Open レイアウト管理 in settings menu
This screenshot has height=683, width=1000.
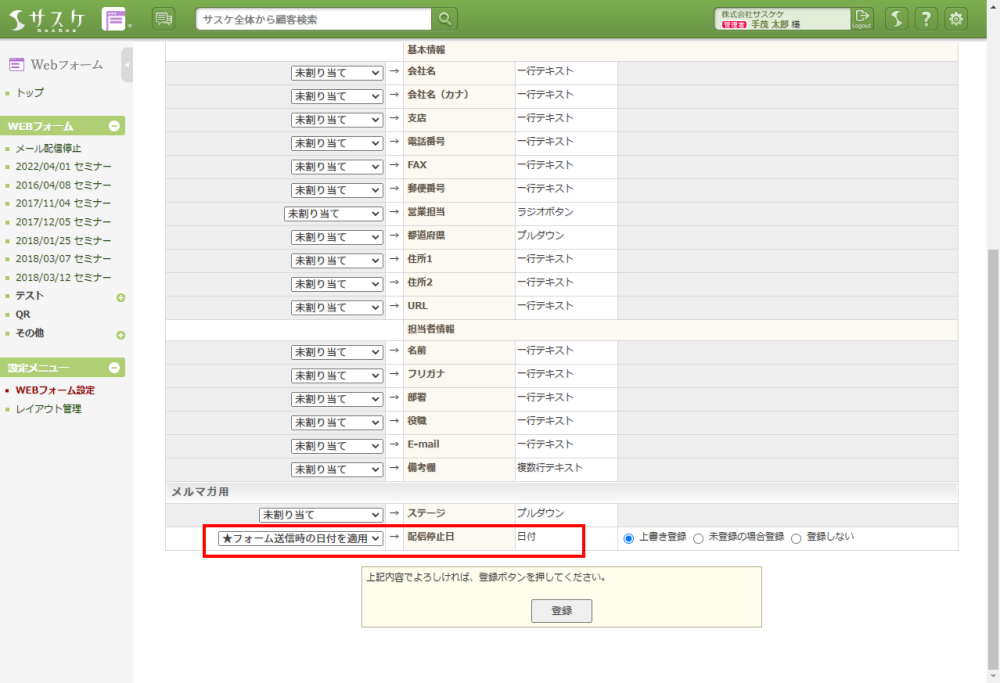(49, 409)
